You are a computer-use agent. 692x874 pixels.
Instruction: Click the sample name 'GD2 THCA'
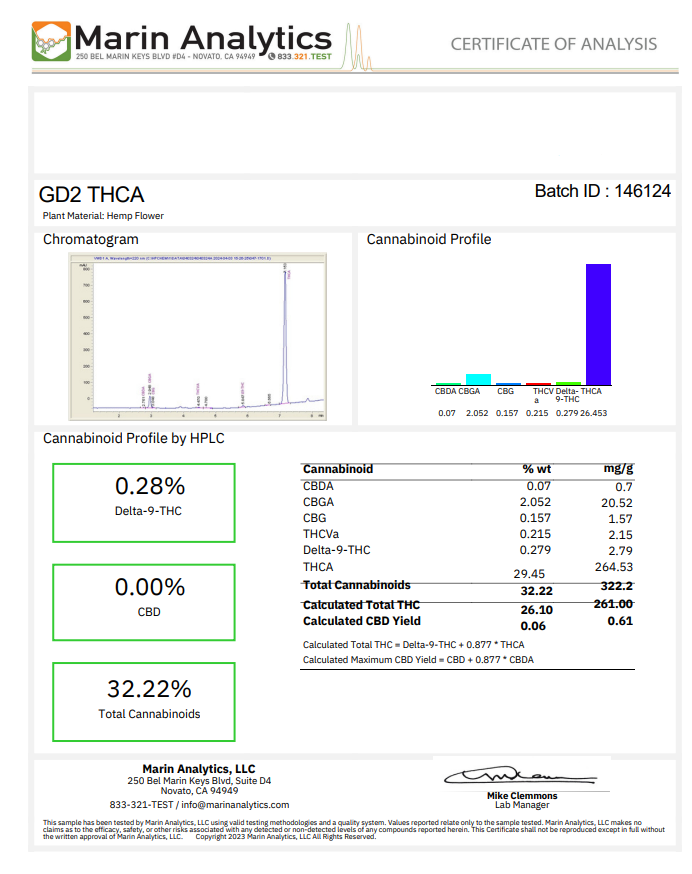coord(91,195)
